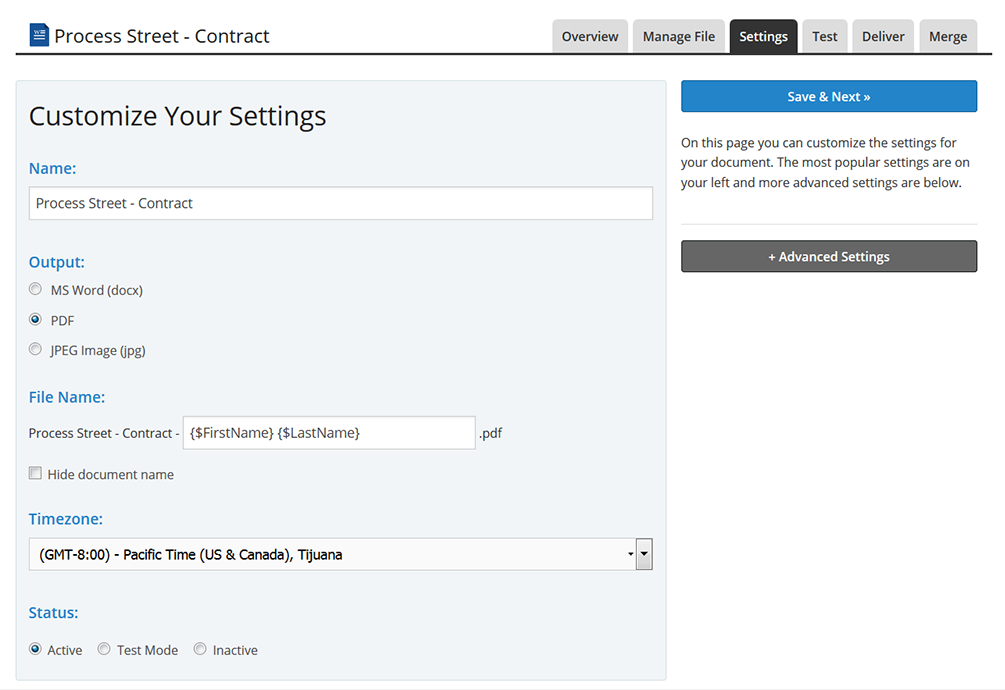This screenshot has height=690, width=1005.
Task: Click the Save & Next button
Action: click(x=828, y=96)
